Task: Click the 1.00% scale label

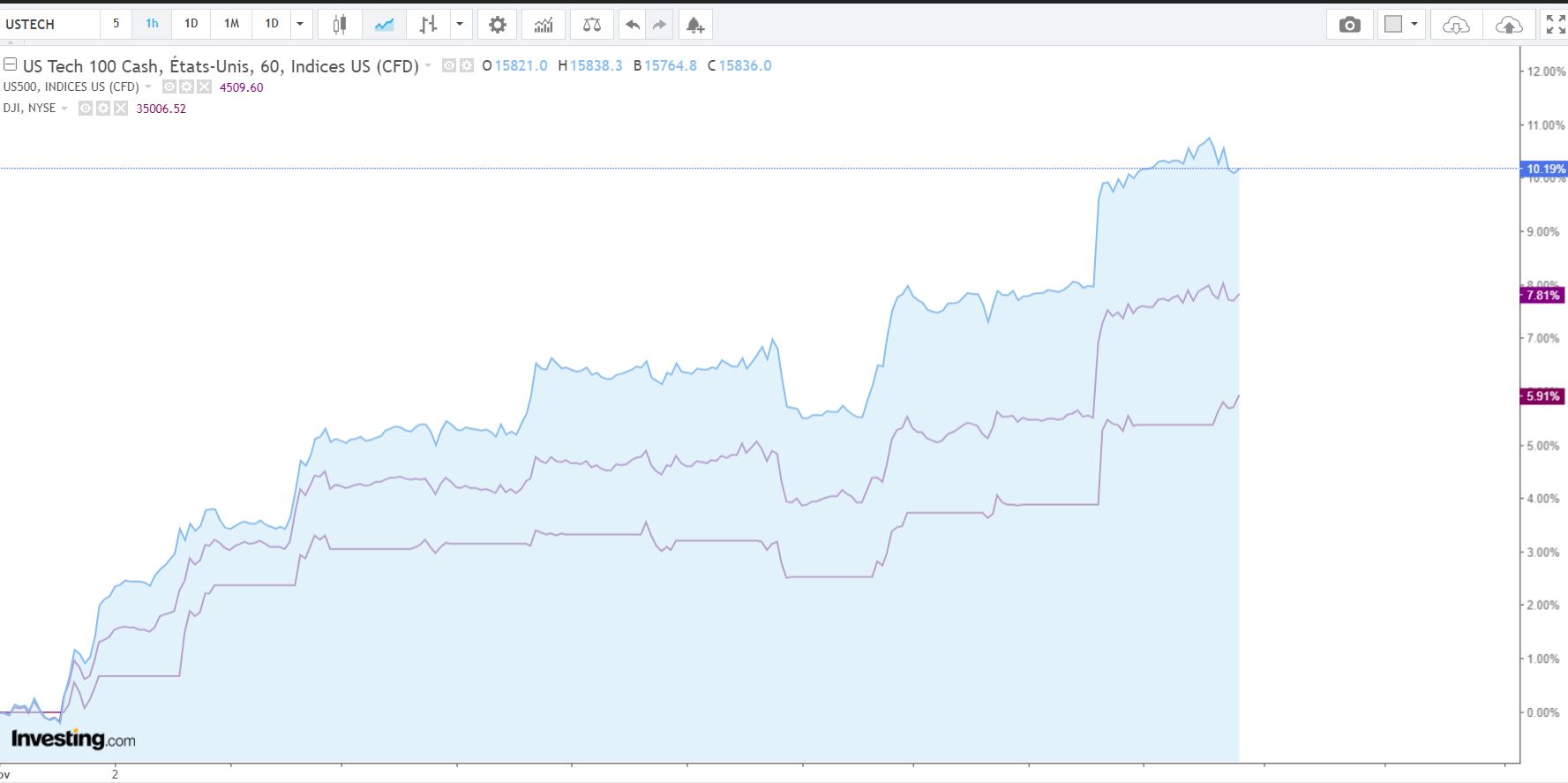Action: [x=1543, y=659]
